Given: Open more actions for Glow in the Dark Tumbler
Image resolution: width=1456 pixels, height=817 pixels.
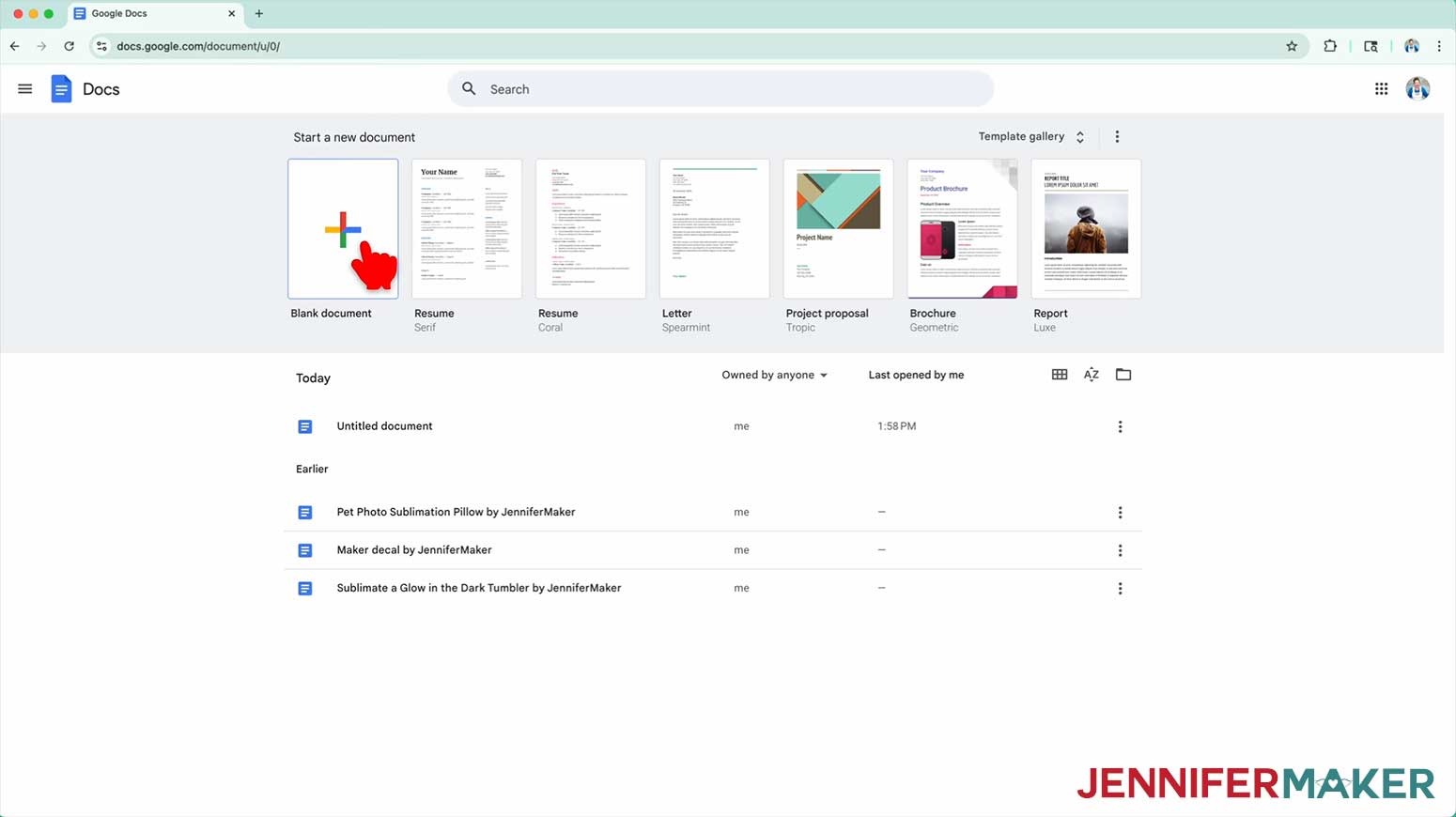Looking at the screenshot, I should tap(1120, 589).
